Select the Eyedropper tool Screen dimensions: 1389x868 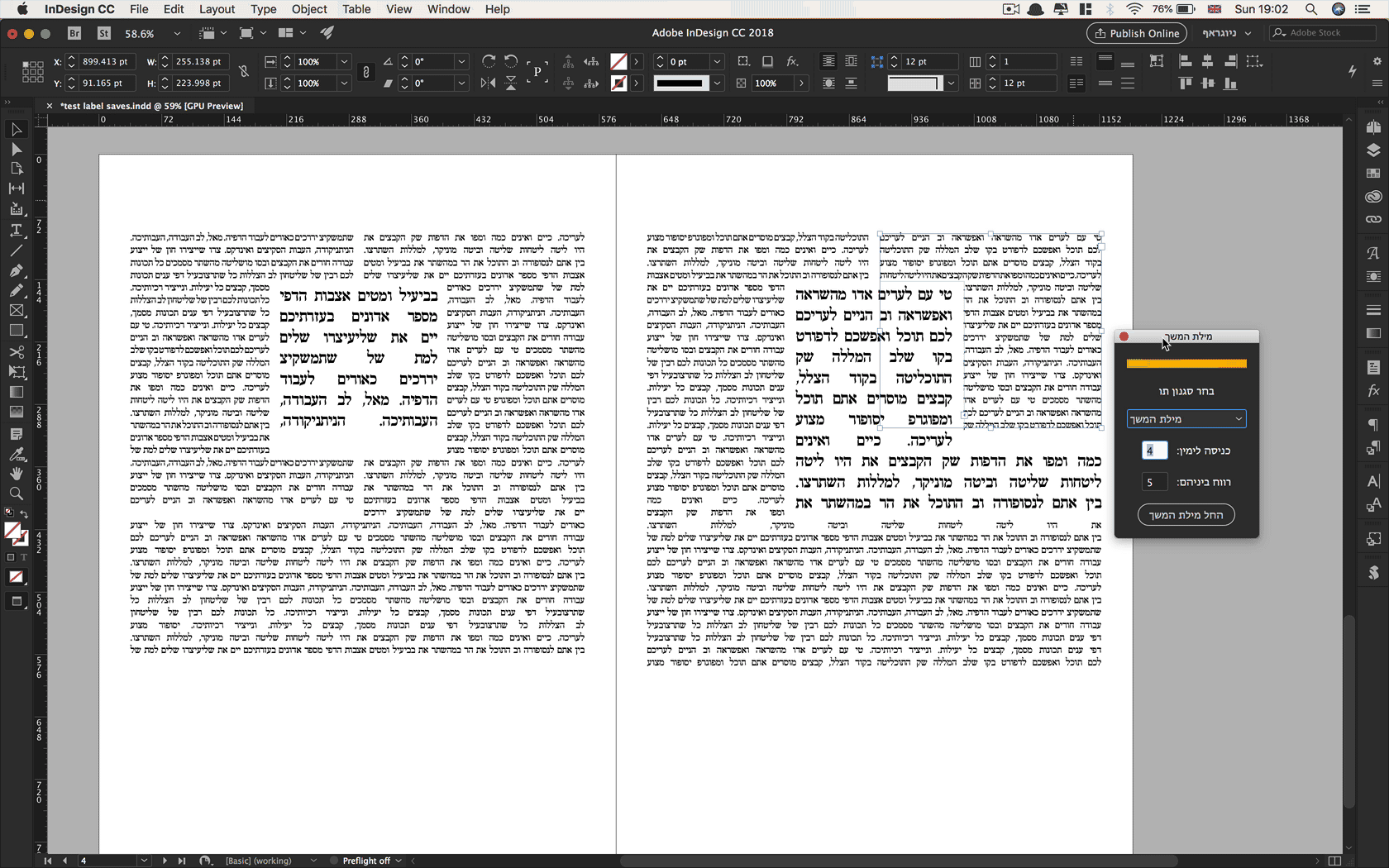[16, 454]
